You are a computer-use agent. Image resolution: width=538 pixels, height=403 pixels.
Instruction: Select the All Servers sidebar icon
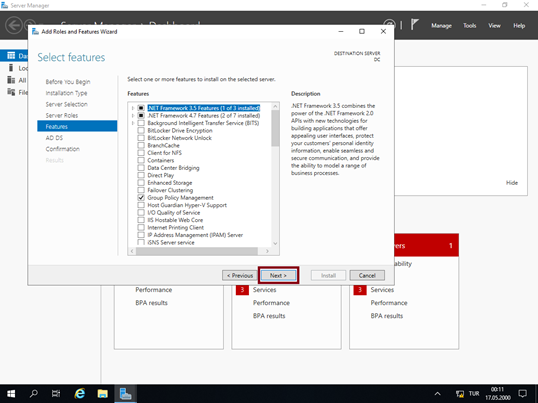tap(11, 80)
